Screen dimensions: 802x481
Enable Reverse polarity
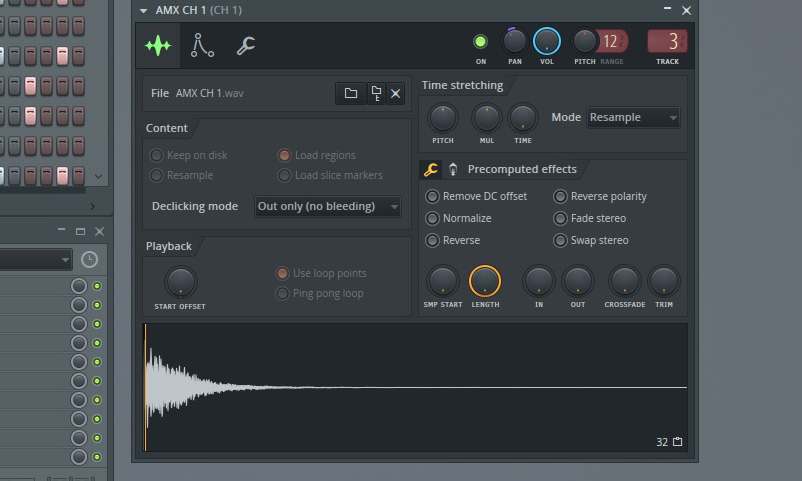pos(560,196)
